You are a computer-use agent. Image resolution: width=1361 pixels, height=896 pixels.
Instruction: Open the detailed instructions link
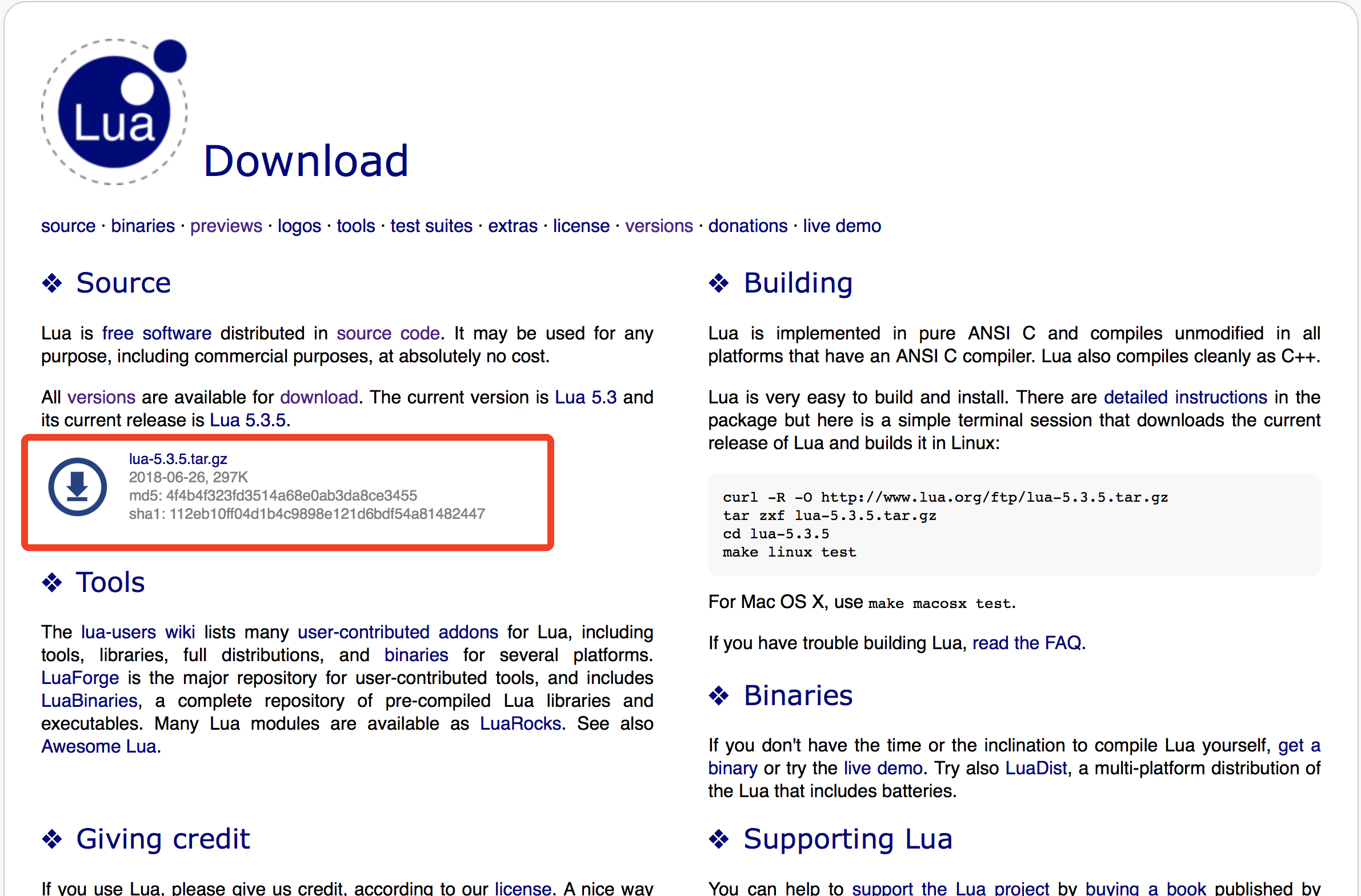pos(1186,397)
